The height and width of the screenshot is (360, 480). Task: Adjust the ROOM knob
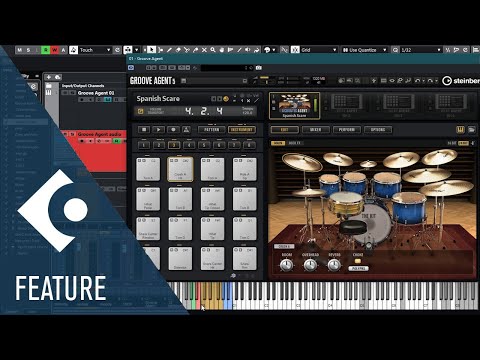[x=286, y=265]
